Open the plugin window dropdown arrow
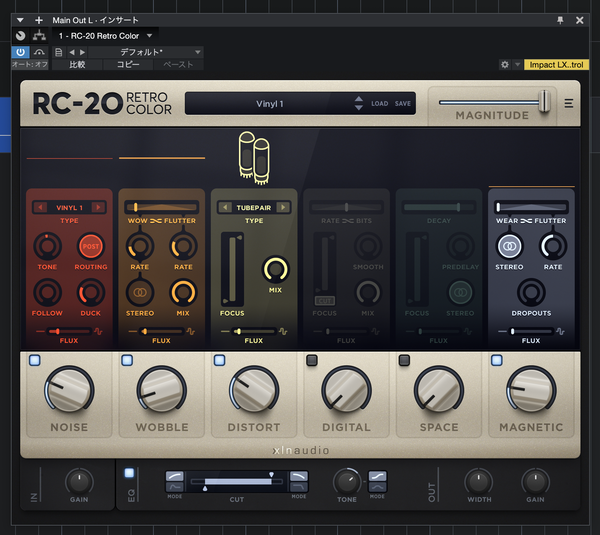600x535 pixels. 20,20
